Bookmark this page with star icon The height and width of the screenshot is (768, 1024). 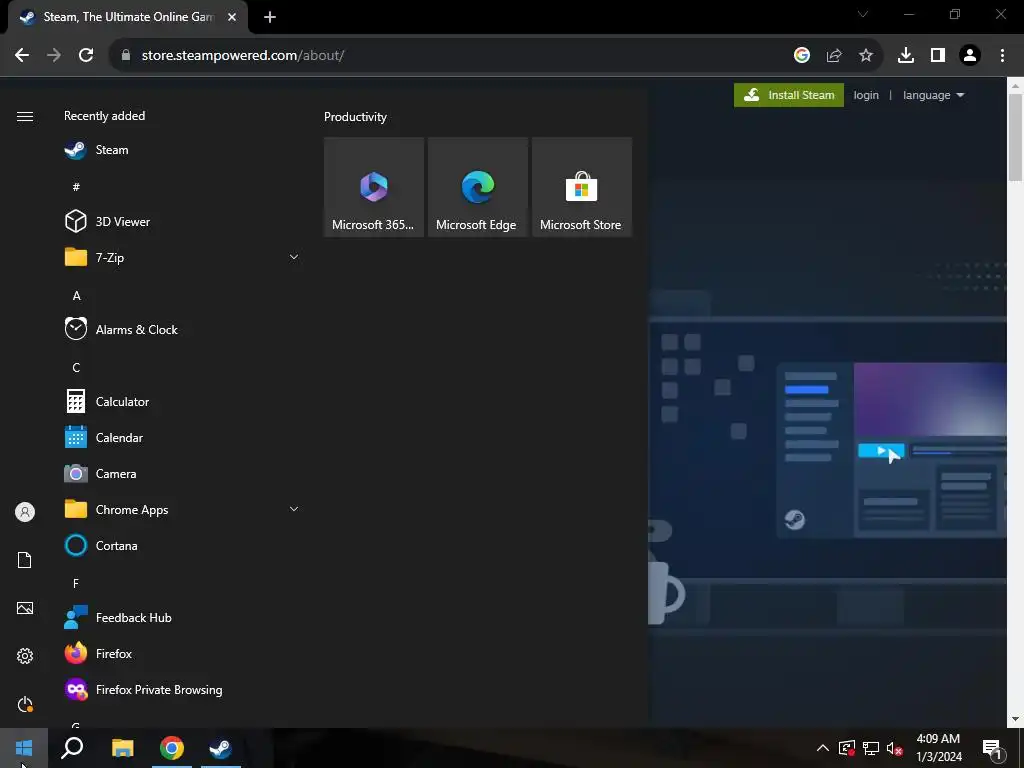click(x=866, y=56)
